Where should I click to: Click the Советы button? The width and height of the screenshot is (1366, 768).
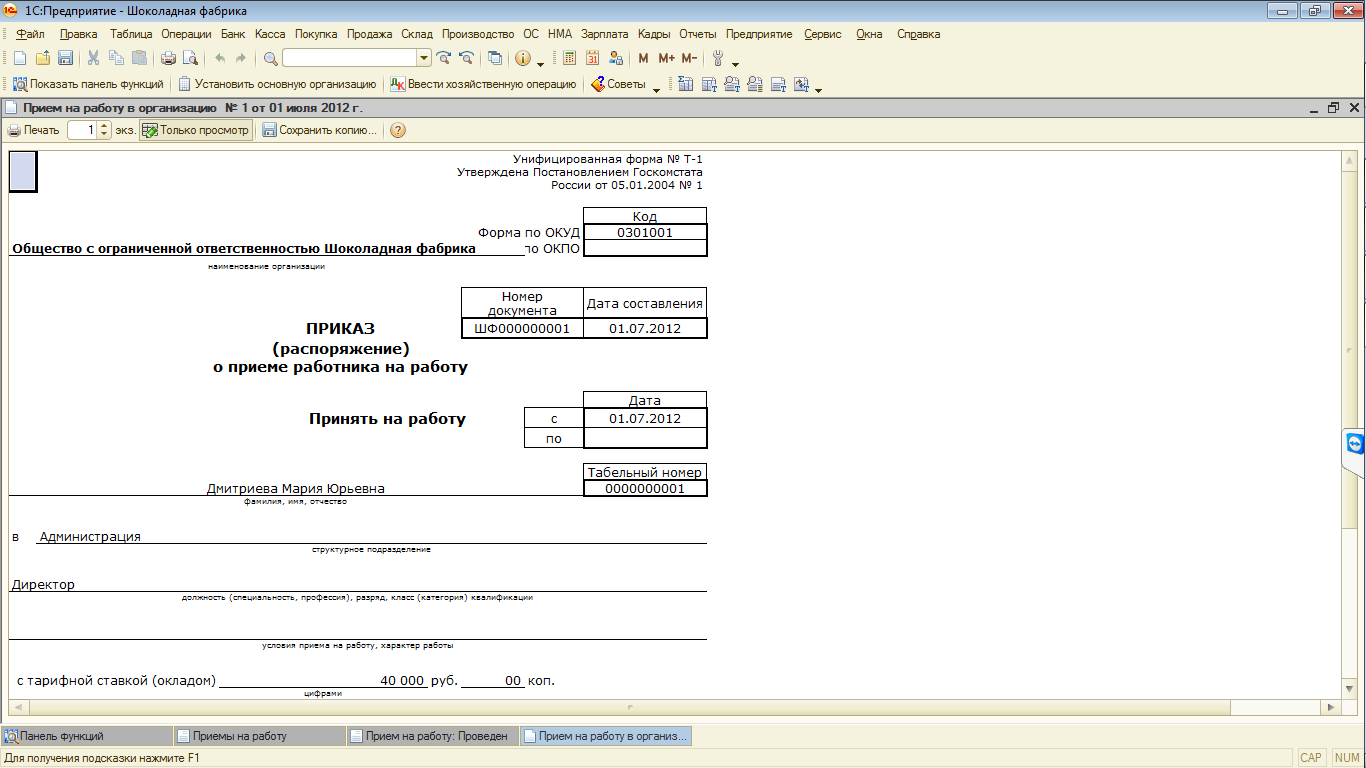point(618,84)
